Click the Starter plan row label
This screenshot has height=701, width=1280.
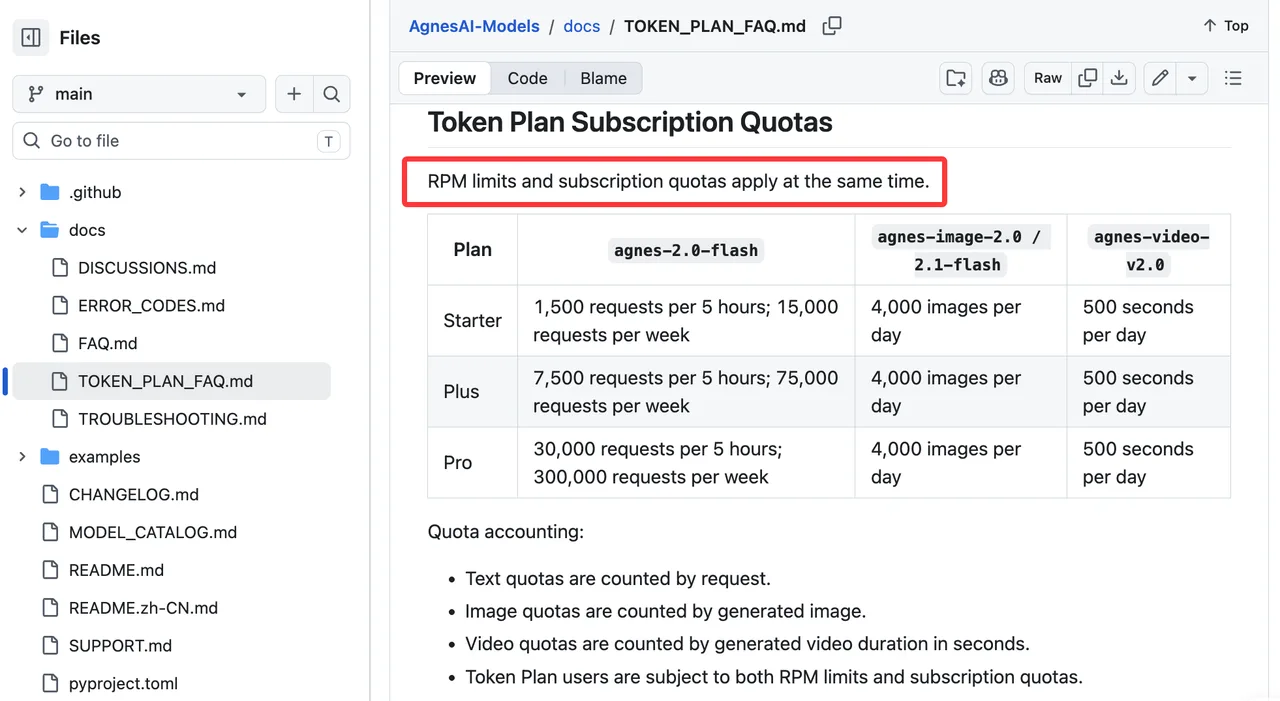(x=472, y=321)
